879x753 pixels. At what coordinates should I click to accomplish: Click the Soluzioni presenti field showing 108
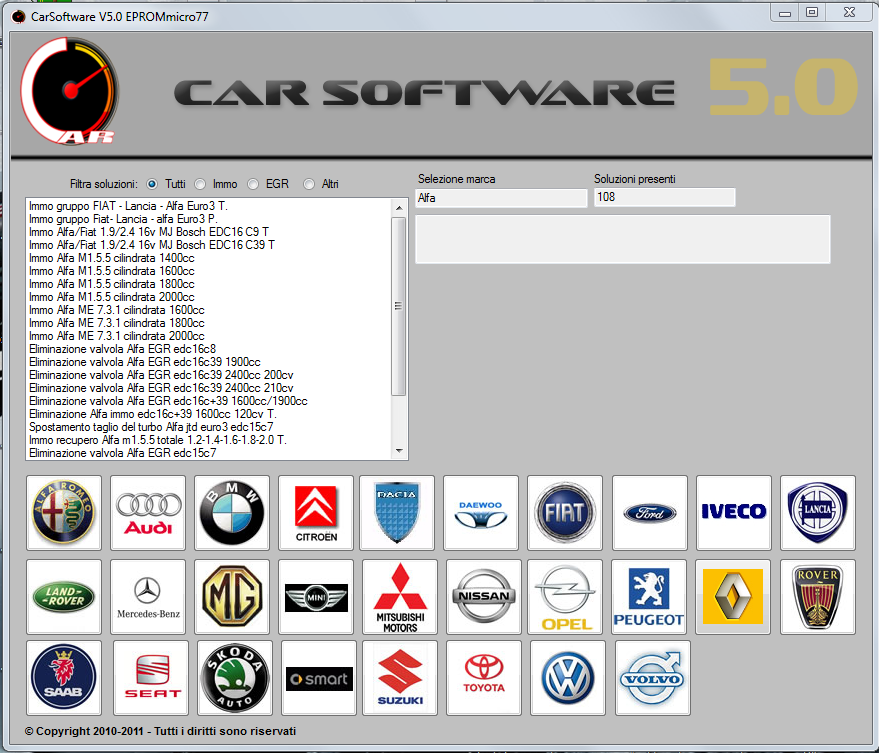664,197
